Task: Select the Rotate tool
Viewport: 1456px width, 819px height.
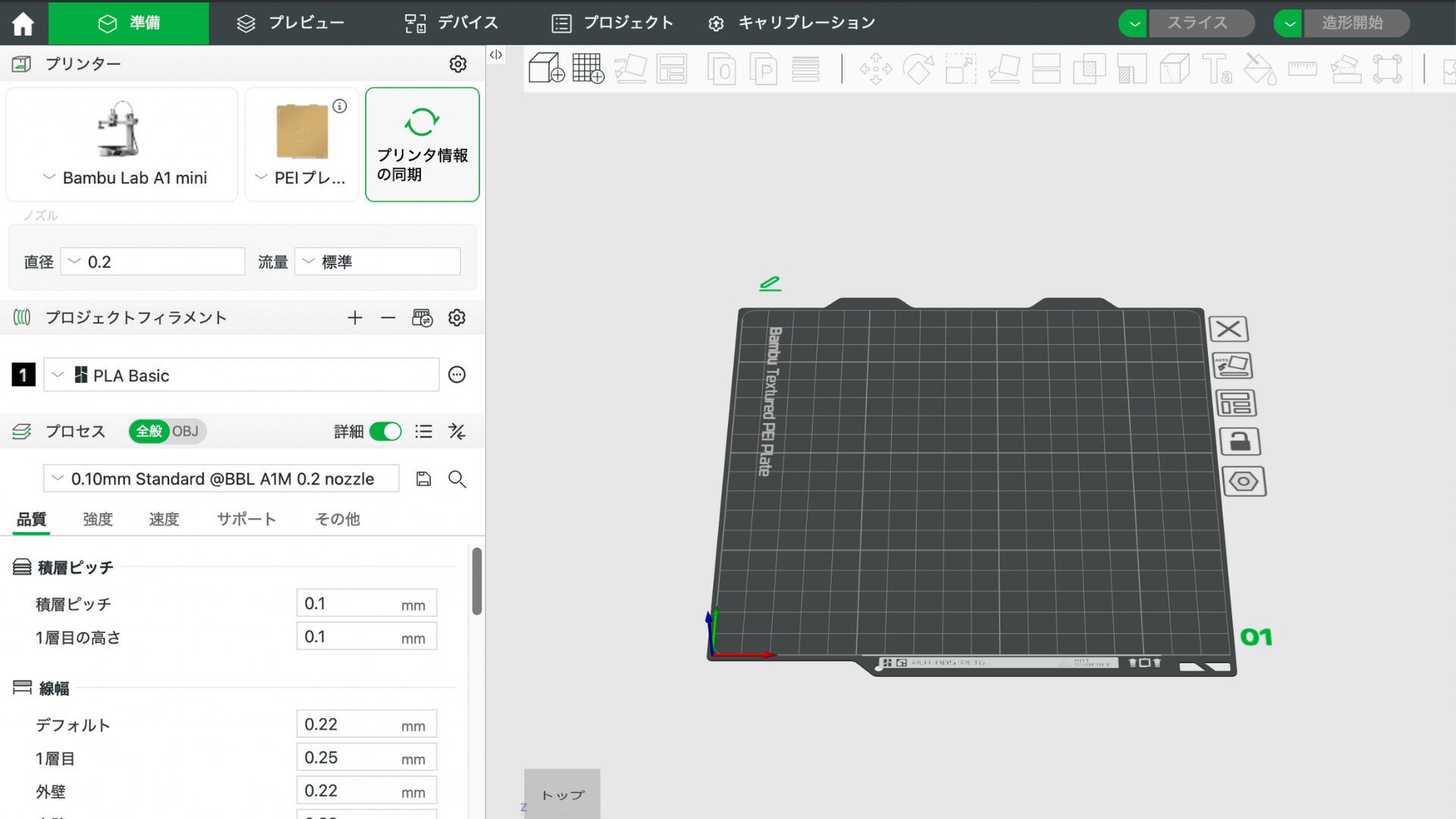Action: click(918, 69)
